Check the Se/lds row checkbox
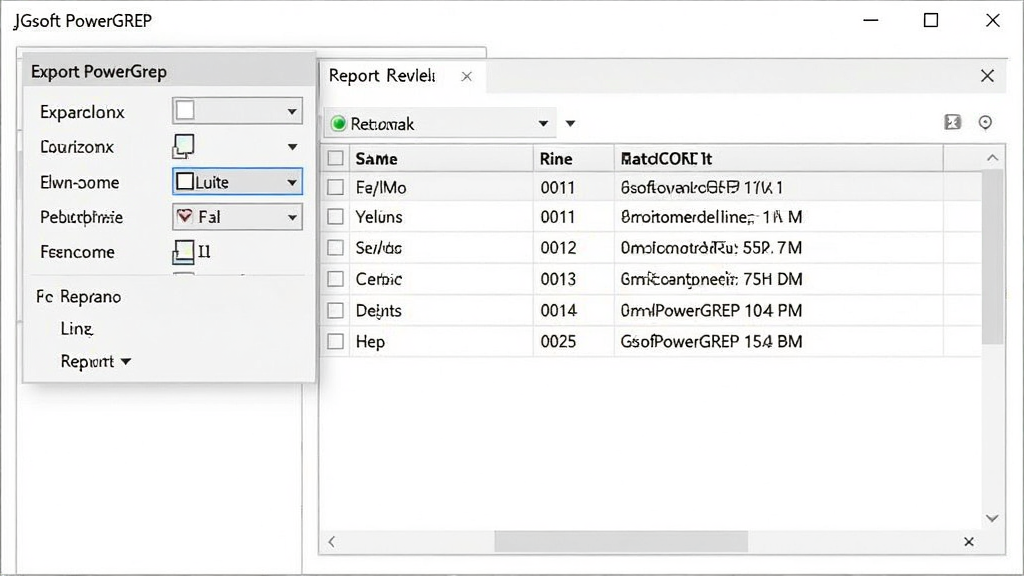Screen dimensions: 1024x576 [336, 248]
